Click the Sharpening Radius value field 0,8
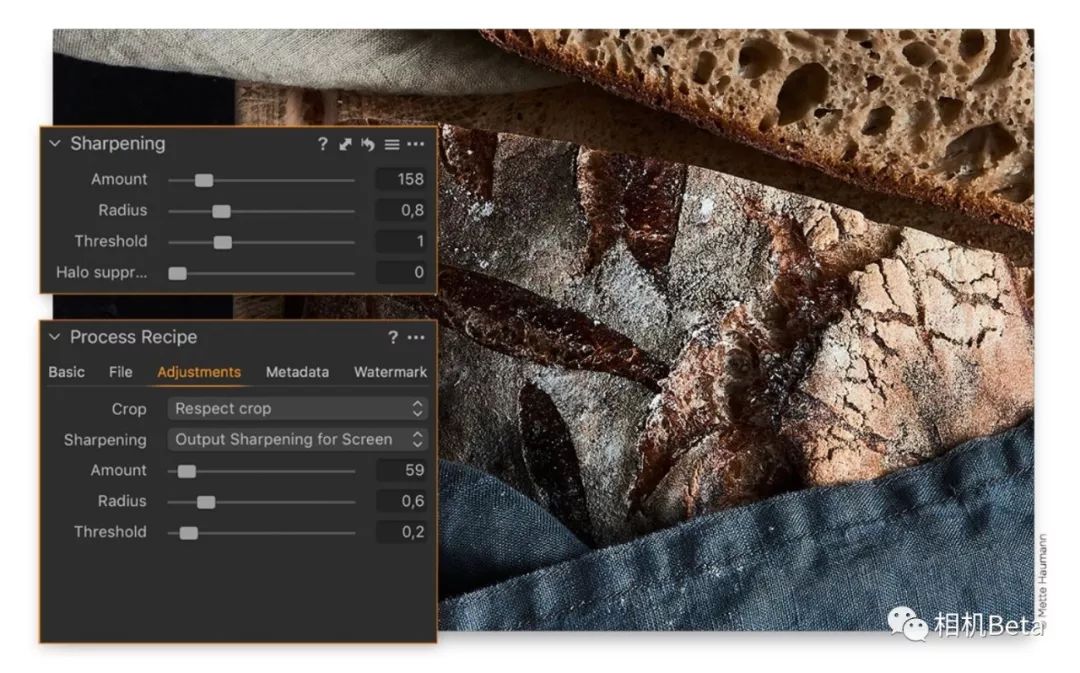The width and height of the screenshot is (1080, 673). [x=401, y=210]
